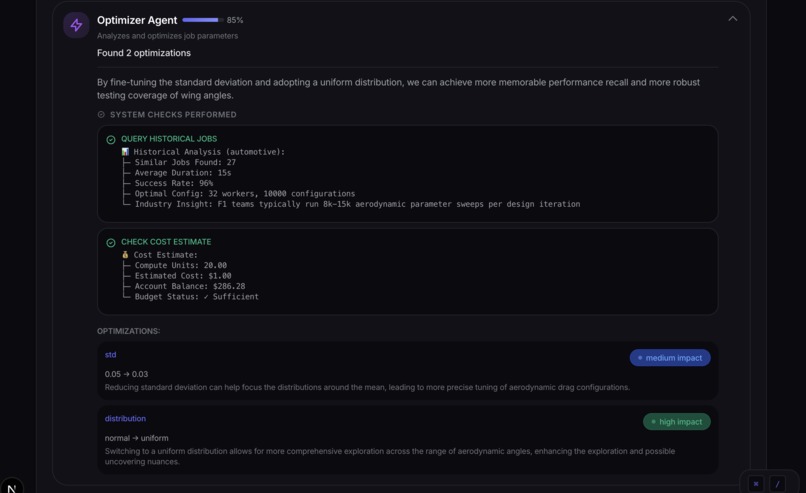This screenshot has width=806, height=493.
Task: Open the Next.js dev tools N logo
Action: [x=11, y=488]
